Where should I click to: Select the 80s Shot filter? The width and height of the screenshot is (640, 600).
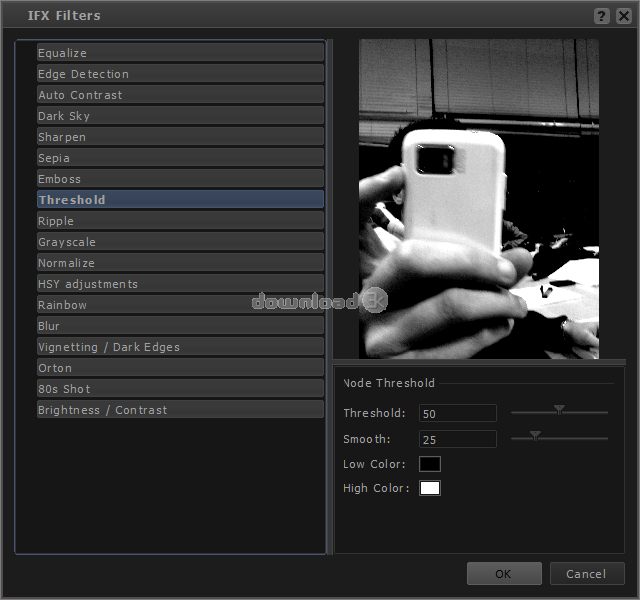pyautogui.click(x=180, y=389)
